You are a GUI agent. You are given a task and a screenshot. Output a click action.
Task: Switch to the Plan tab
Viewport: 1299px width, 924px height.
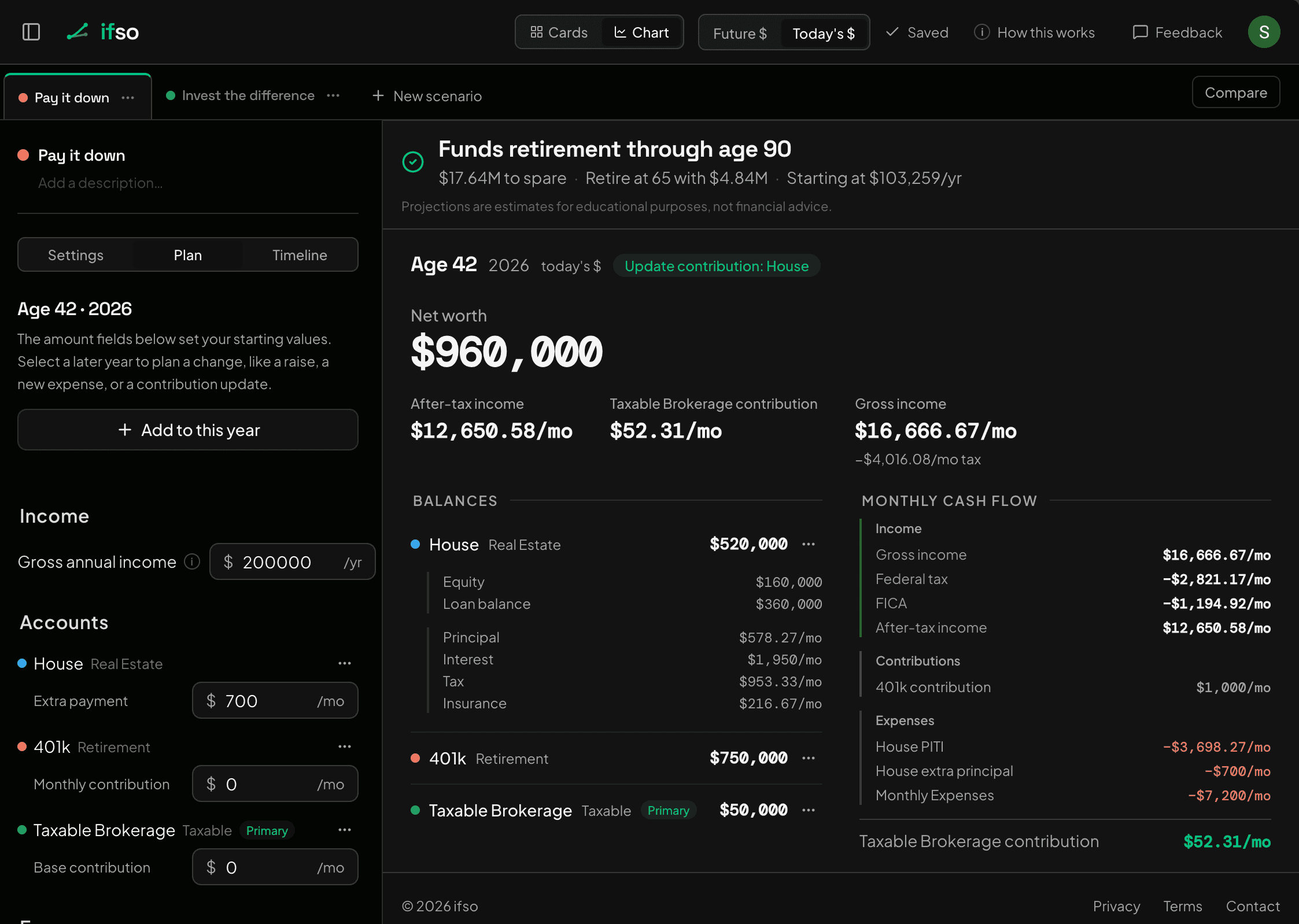(188, 255)
